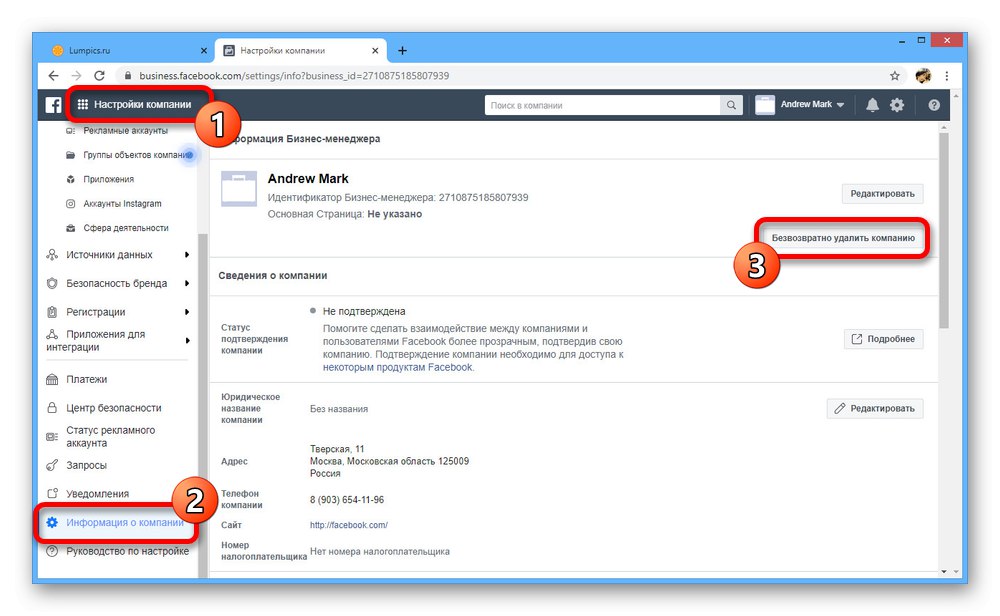Open Платежи in sidebar
1000x616 pixels.
click(87, 379)
